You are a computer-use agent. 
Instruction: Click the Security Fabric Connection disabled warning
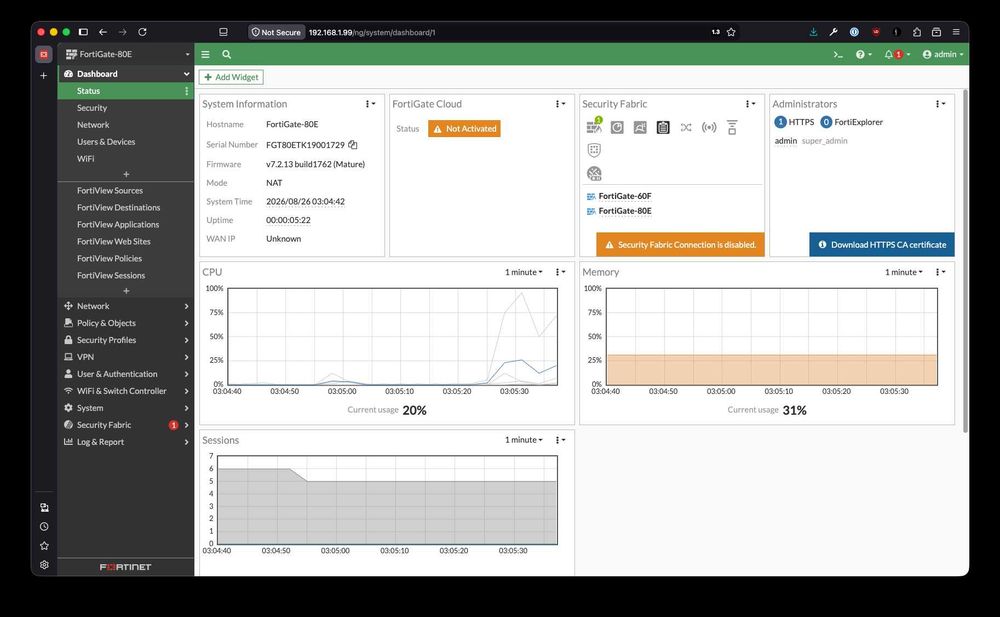click(x=680, y=245)
